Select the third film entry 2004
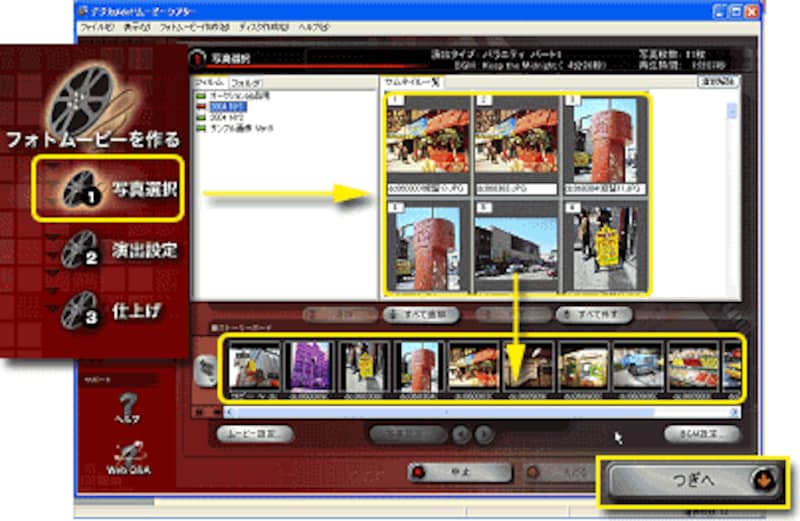The height and width of the screenshot is (521, 800). click(220, 117)
